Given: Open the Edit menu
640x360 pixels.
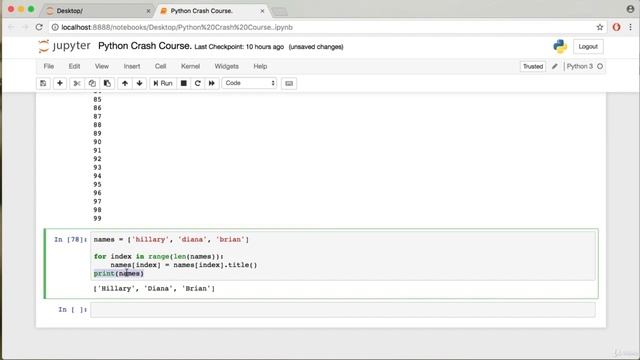Looking at the screenshot, I should (74, 66).
